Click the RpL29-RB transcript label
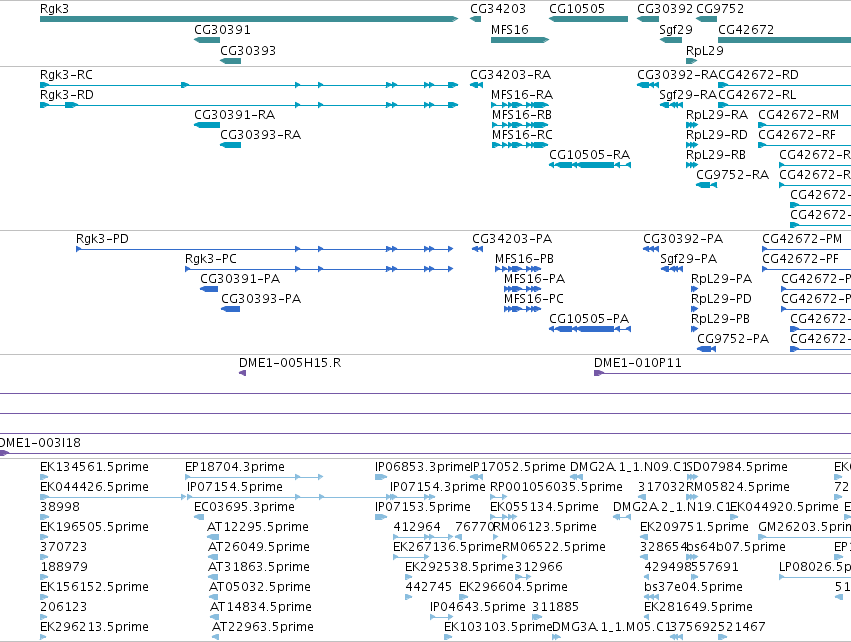The width and height of the screenshot is (851, 642). (716, 155)
